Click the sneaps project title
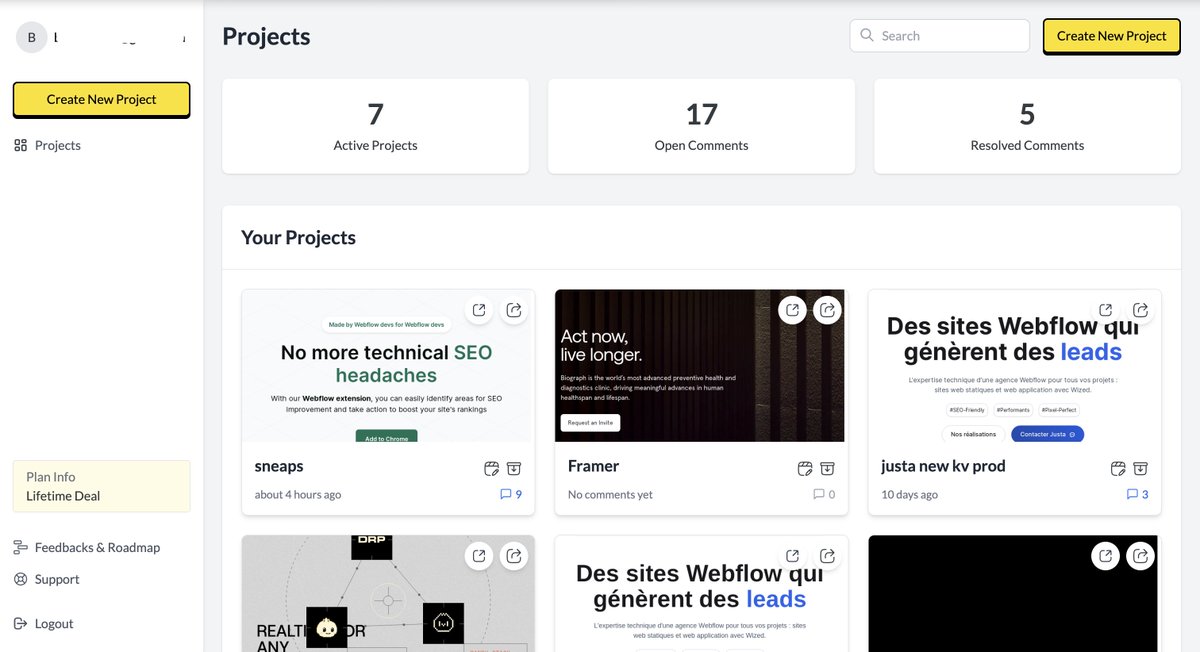Image resolution: width=1200 pixels, height=652 pixels. tap(279, 466)
